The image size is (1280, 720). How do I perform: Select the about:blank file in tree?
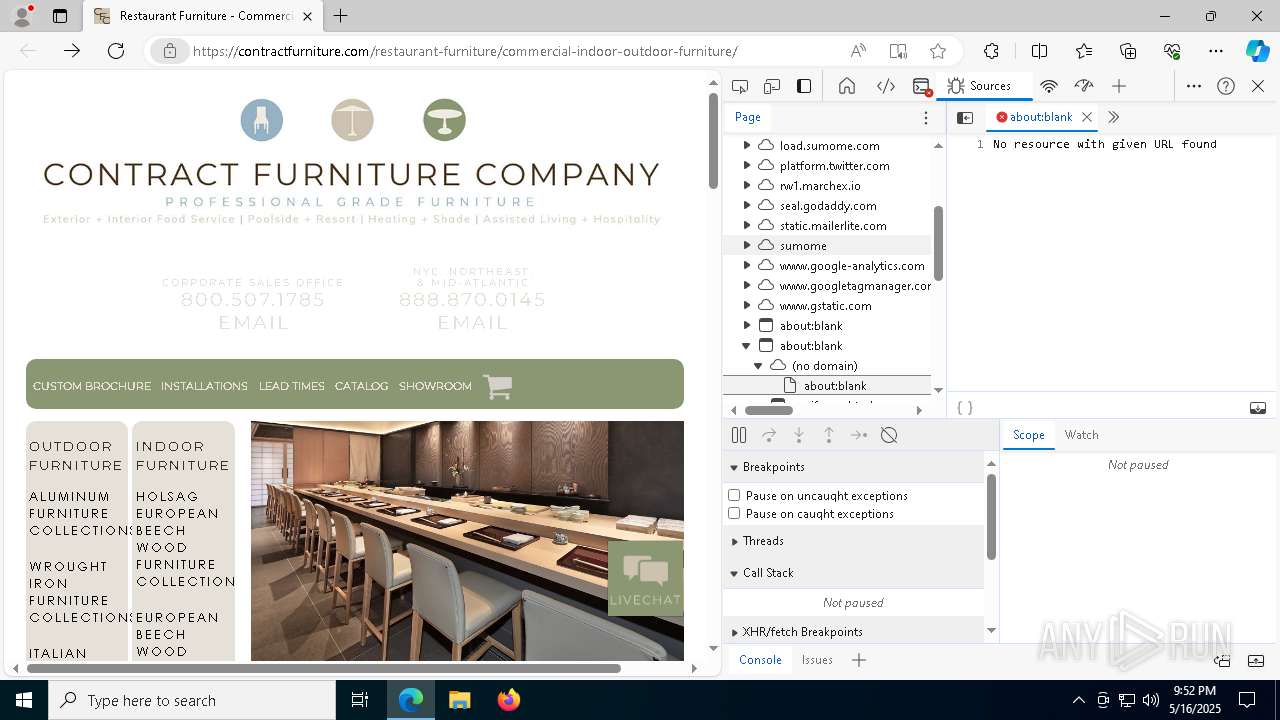point(827,385)
